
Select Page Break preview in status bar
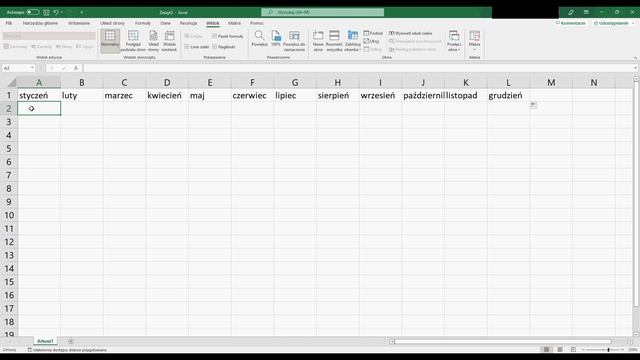[x=573, y=349]
